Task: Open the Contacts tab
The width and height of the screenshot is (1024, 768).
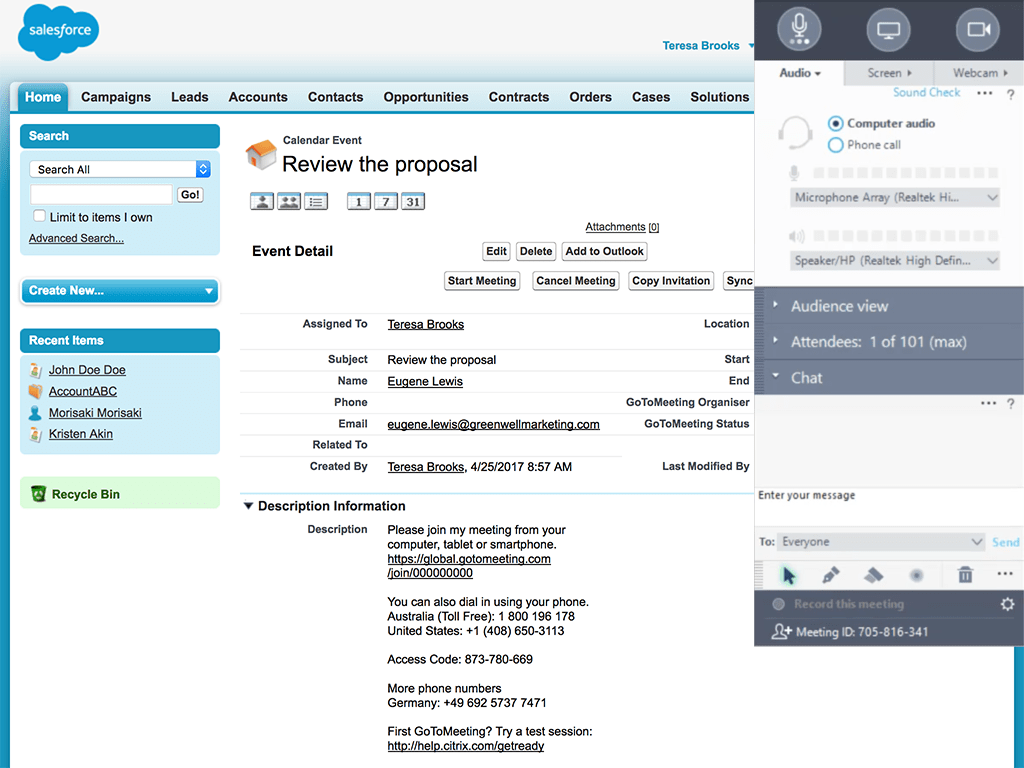Action: coord(335,97)
